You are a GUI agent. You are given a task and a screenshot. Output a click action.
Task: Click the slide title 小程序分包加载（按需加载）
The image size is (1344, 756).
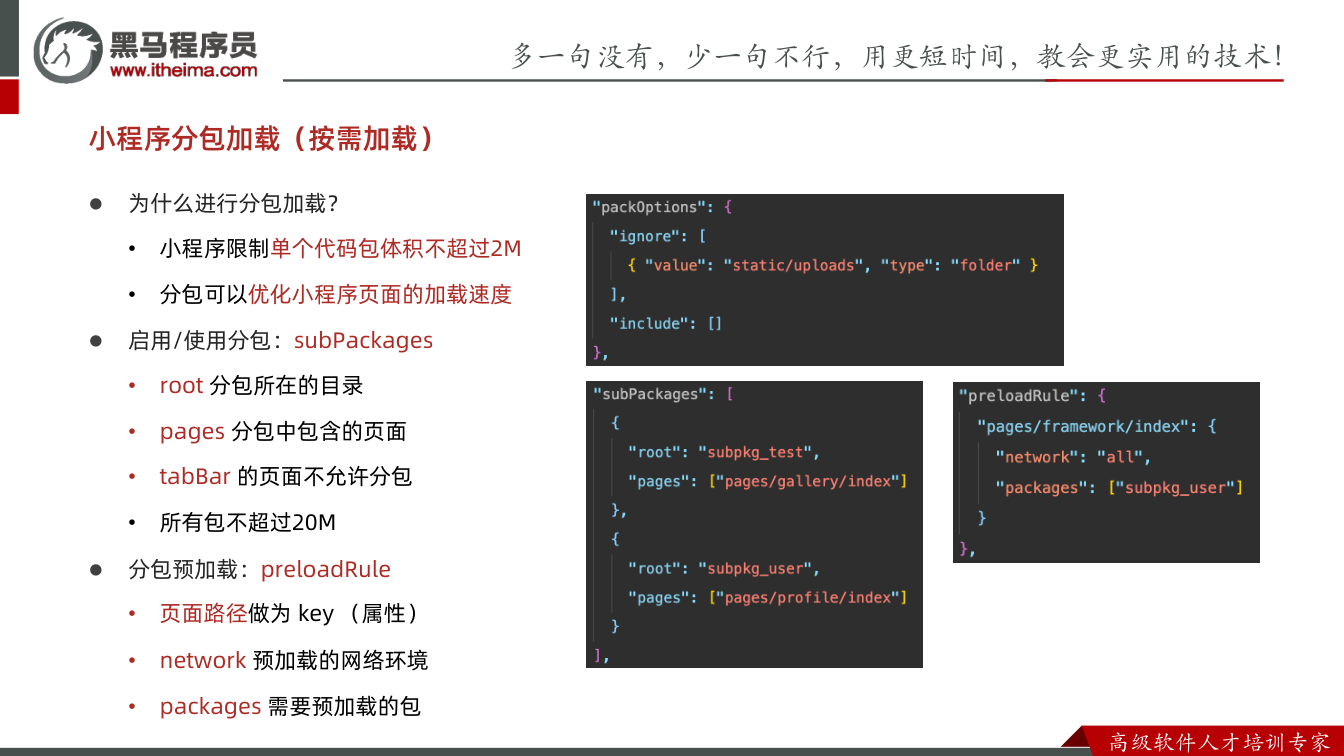pos(263,138)
